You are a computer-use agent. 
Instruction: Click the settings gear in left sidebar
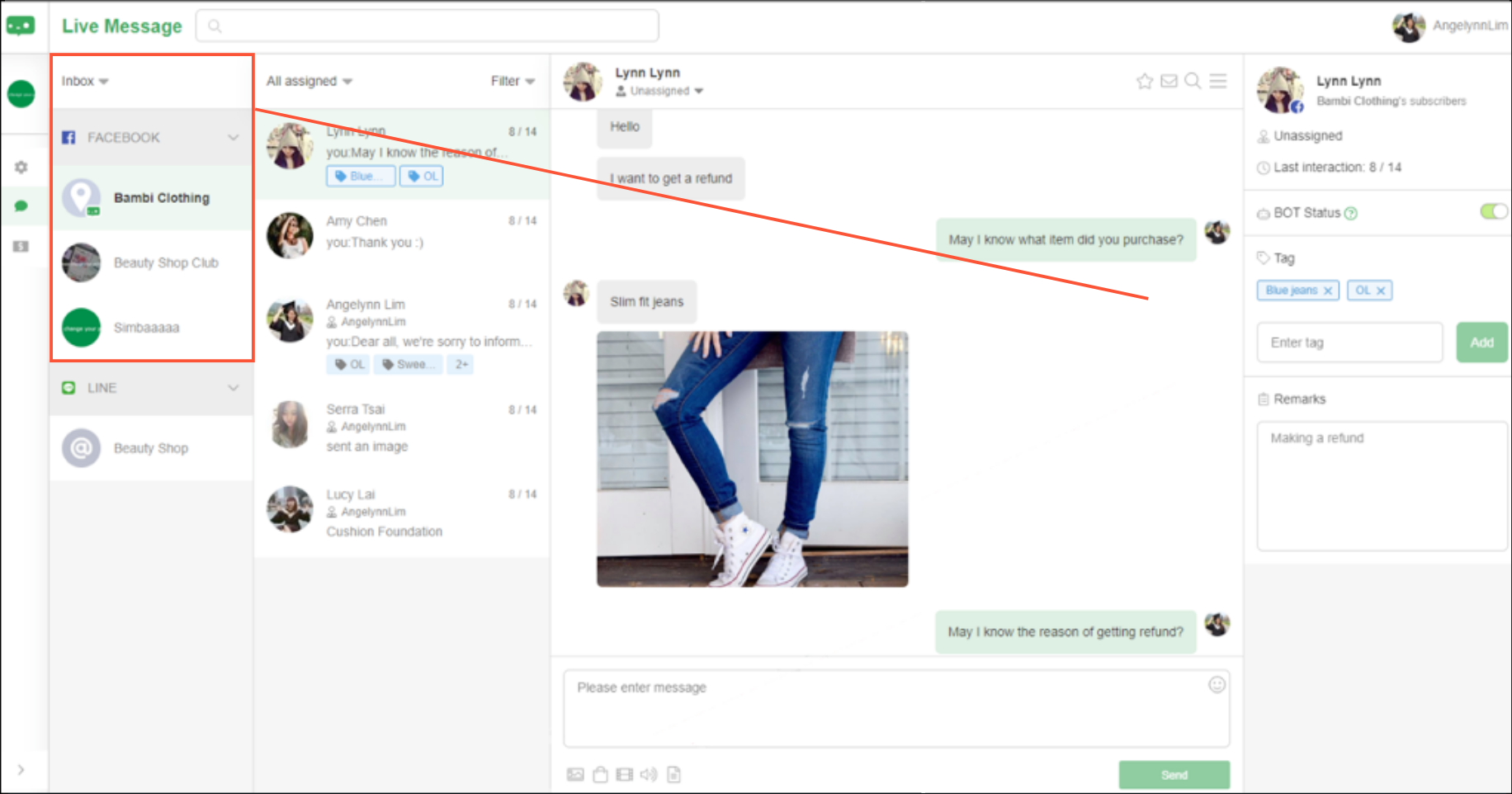(21, 168)
